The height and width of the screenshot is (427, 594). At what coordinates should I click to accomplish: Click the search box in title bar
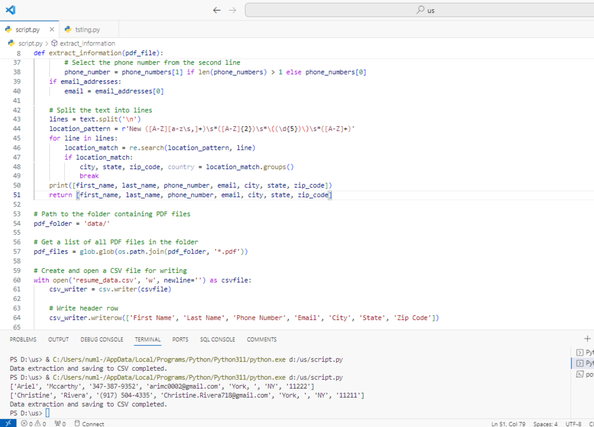pyautogui.click(x=419, y=10)
